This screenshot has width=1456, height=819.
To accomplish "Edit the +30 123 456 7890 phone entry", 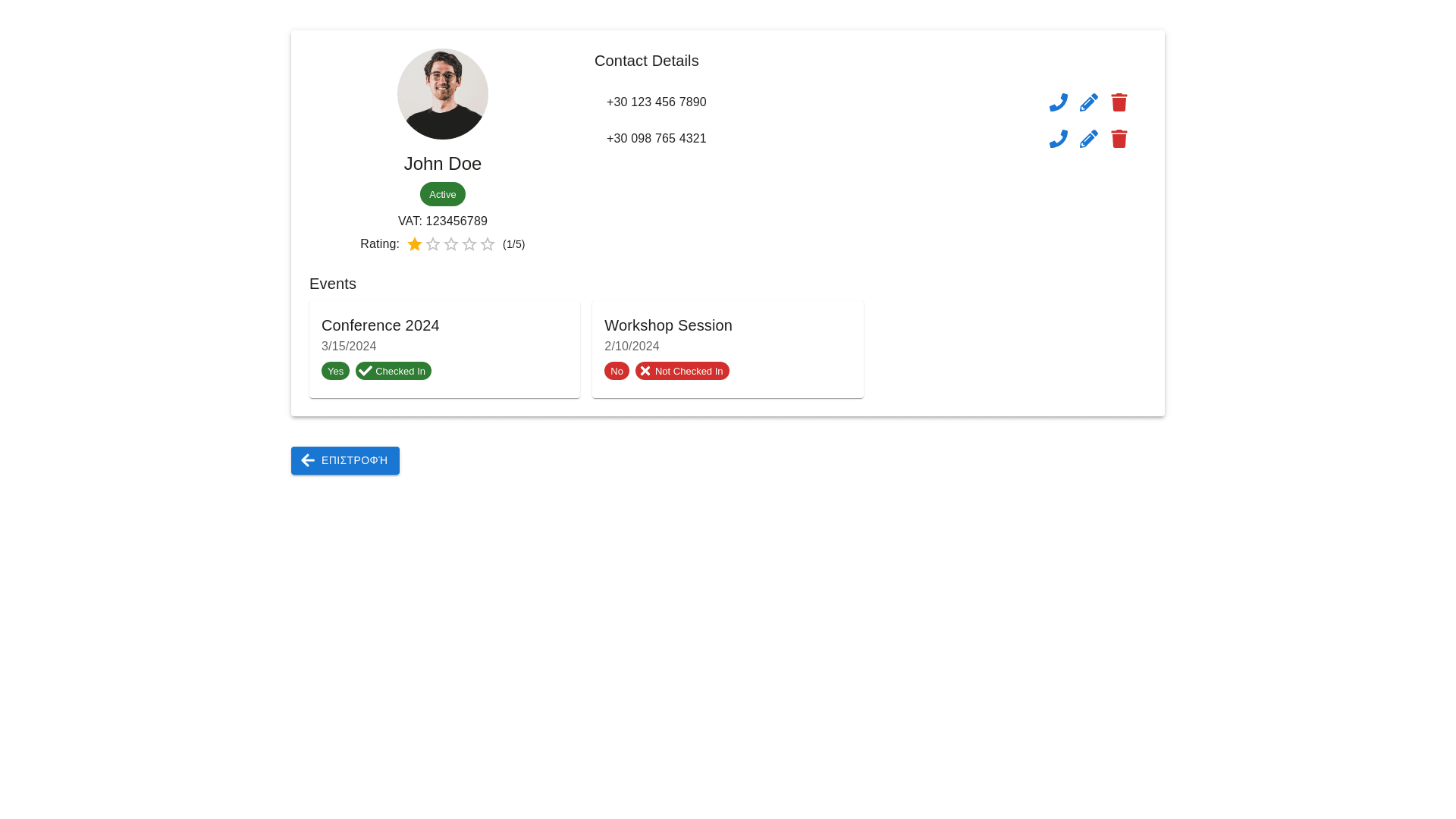I will coord(1088,102).
